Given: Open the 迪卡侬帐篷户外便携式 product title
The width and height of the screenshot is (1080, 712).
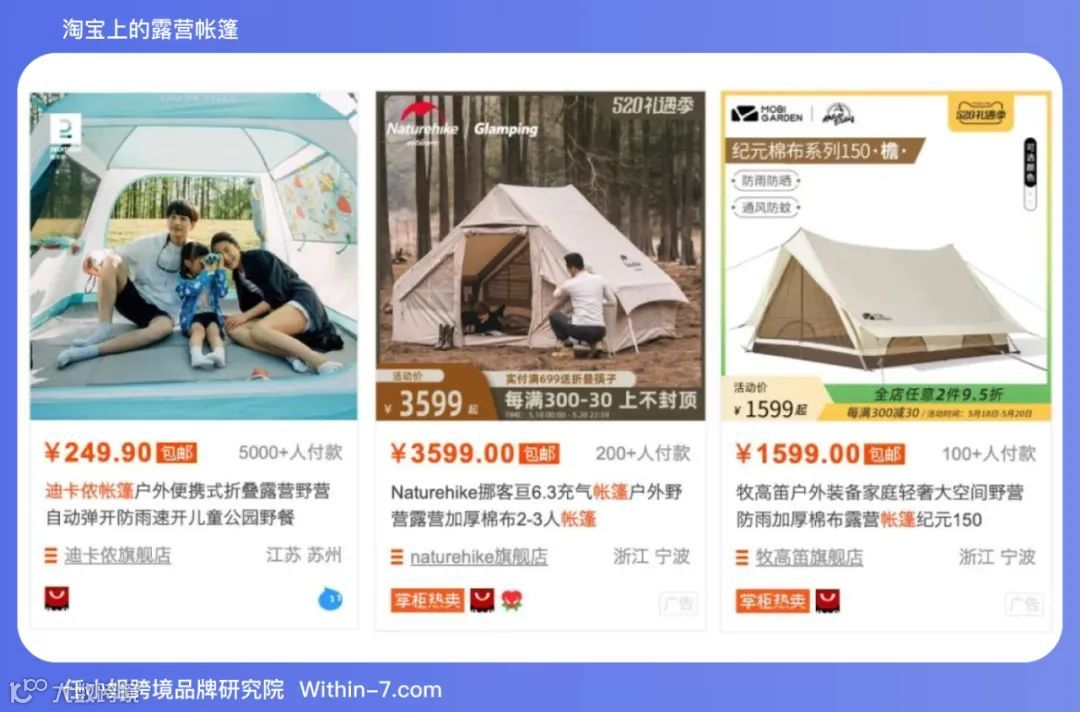Looking at the screenshot, I should 188,504.
